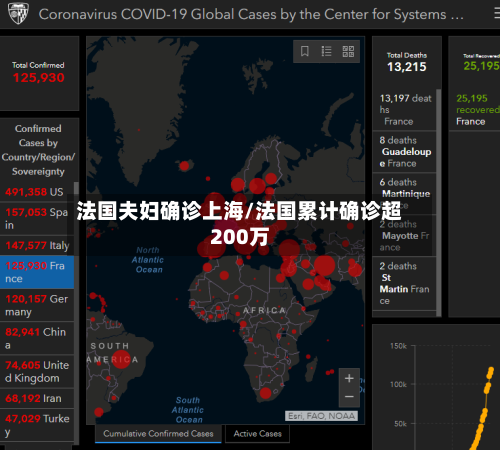Click the 150k axis label on chart
Viewport: 500px width, 450px height.
coord(398,346)
